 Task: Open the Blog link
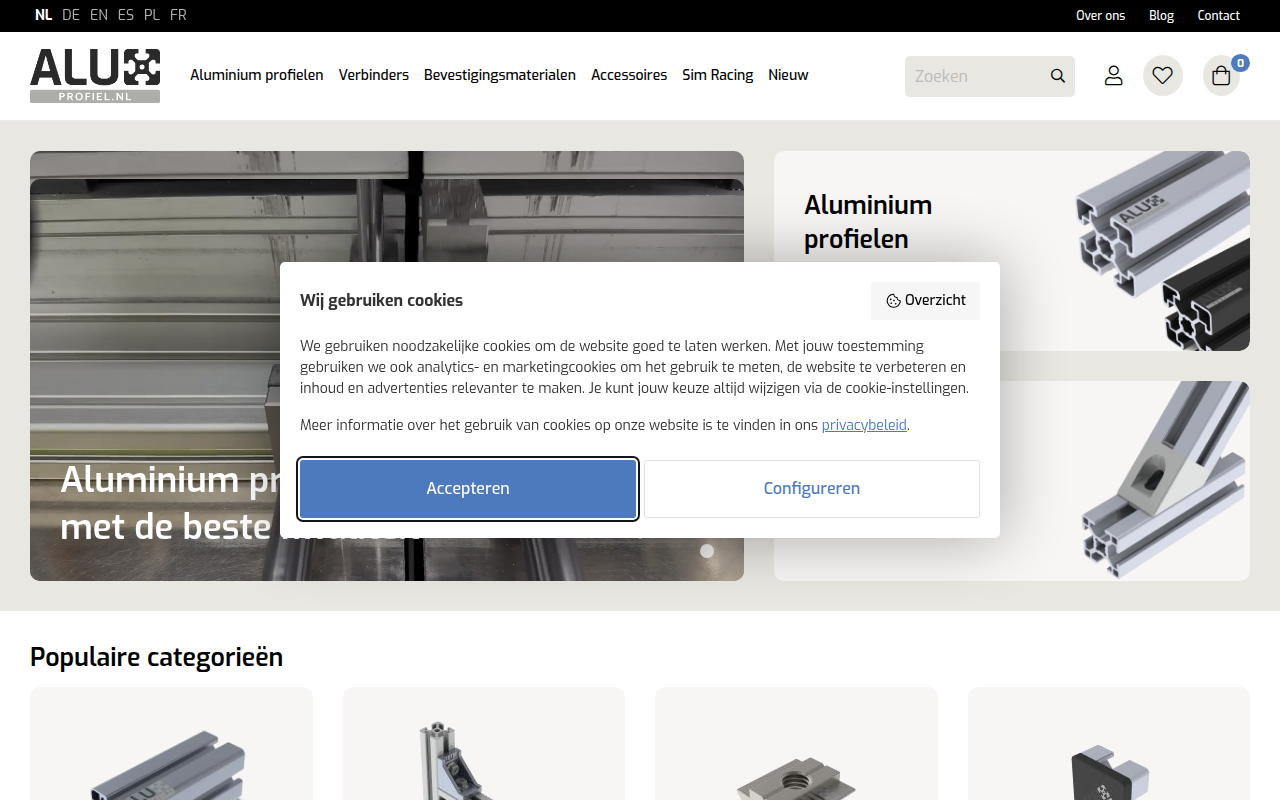1161,15
